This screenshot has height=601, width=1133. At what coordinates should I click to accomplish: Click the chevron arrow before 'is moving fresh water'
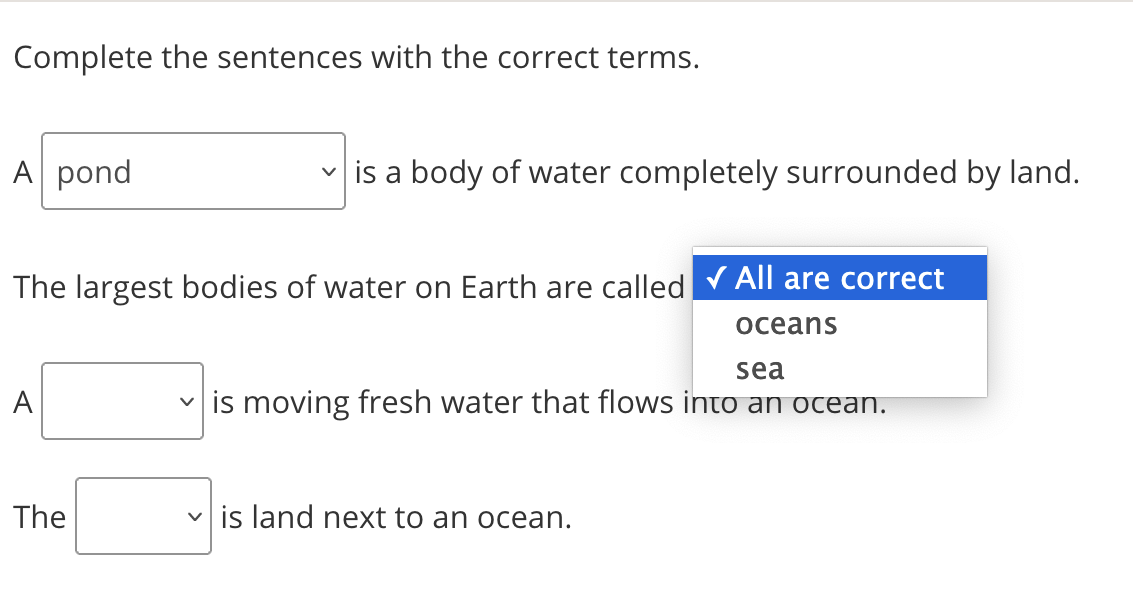pyautogui.click(x=187, y=402)
